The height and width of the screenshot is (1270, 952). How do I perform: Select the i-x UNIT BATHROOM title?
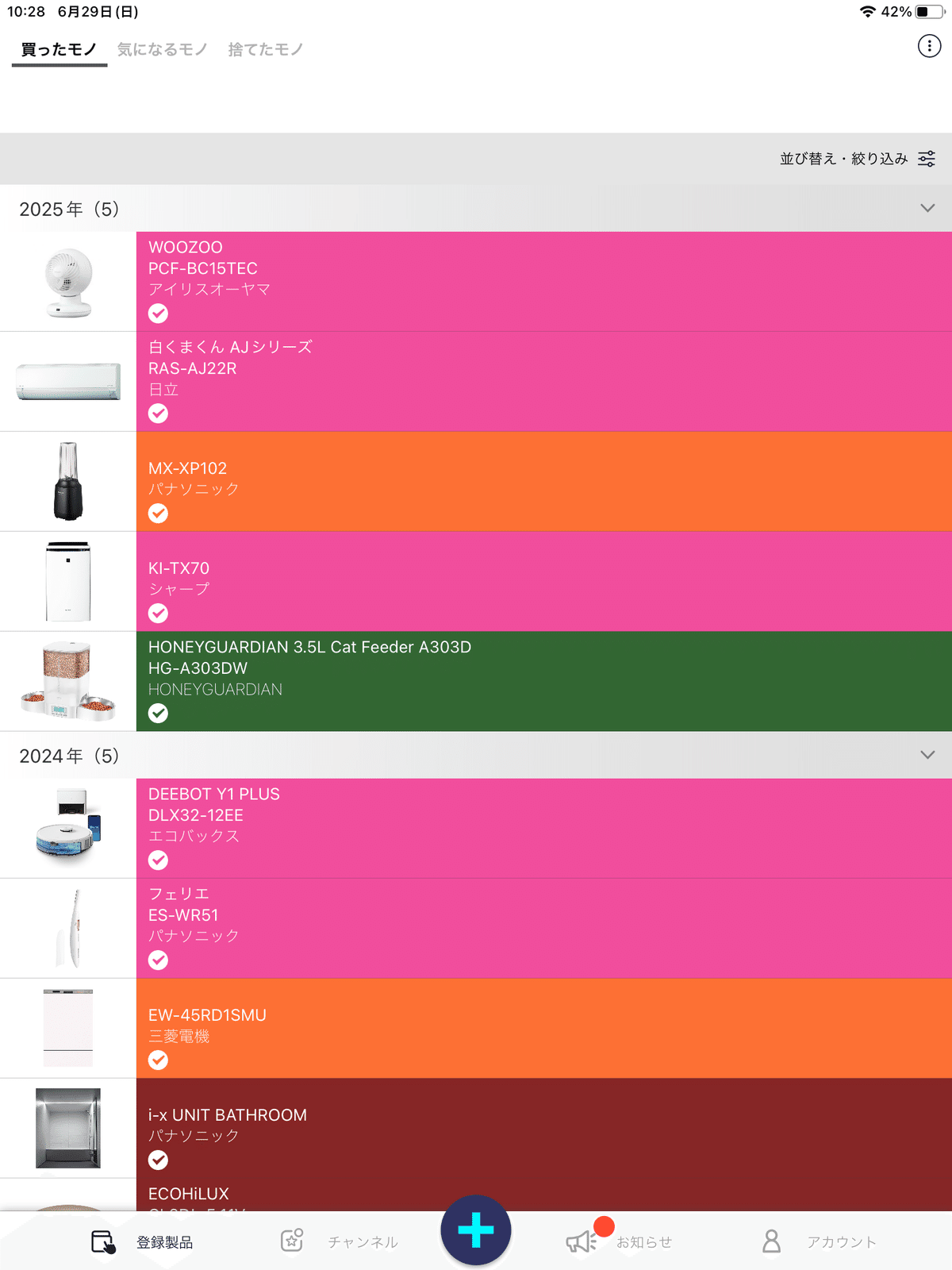[228, 1115]
